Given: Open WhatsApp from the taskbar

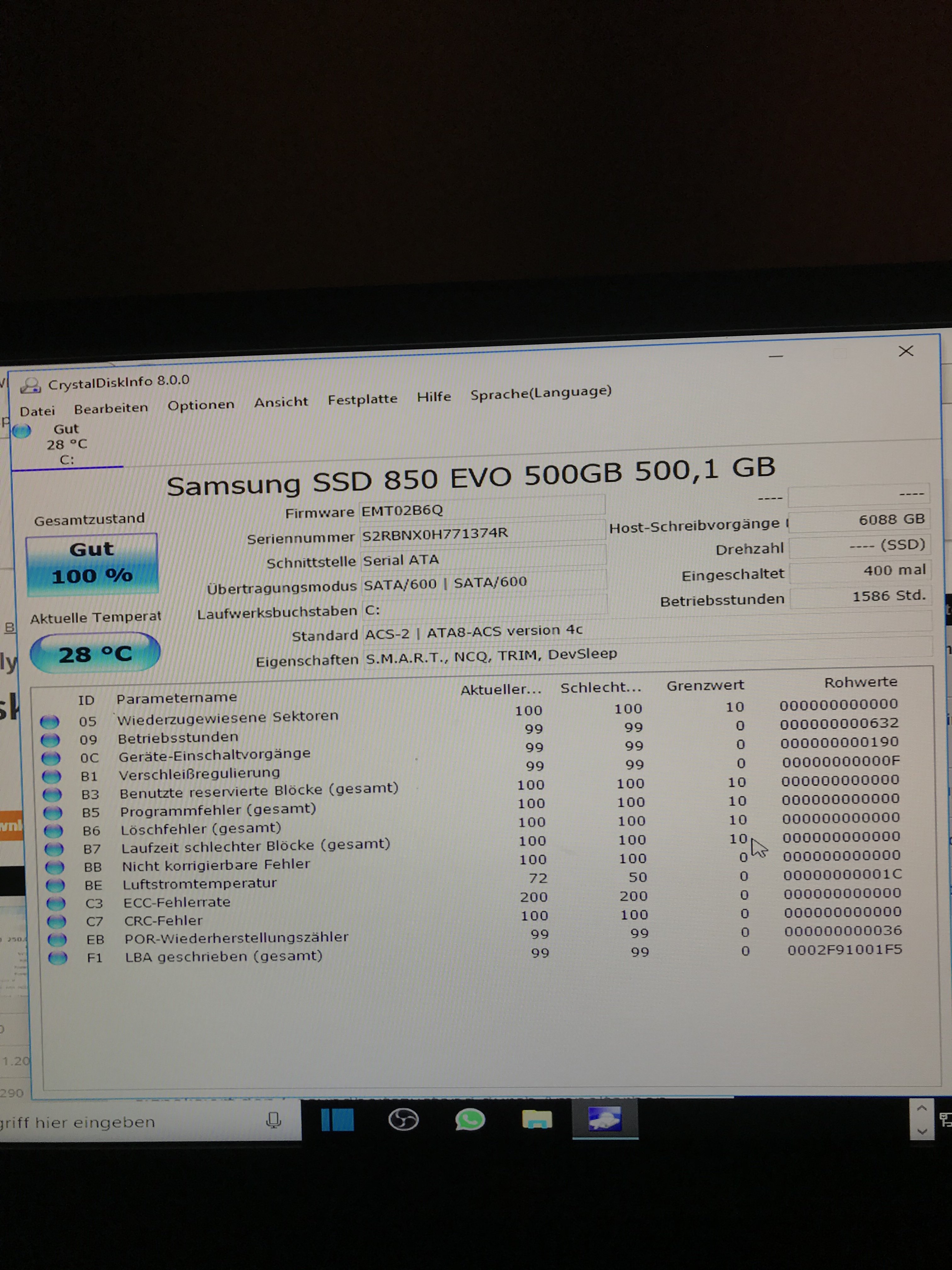Looking at the screenshot, I should 470,1119.
